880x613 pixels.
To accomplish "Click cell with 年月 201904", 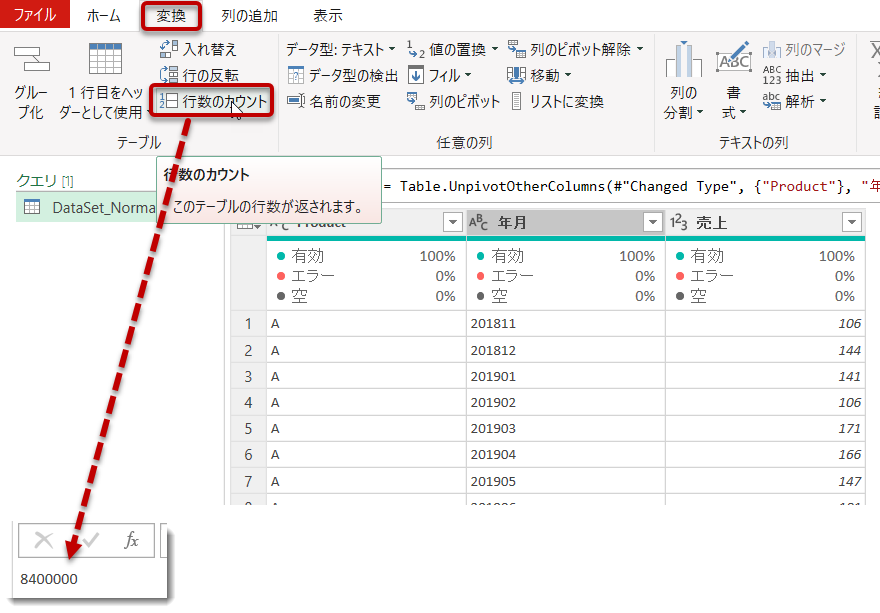I will pyautogui.click(x=565, y=455).
